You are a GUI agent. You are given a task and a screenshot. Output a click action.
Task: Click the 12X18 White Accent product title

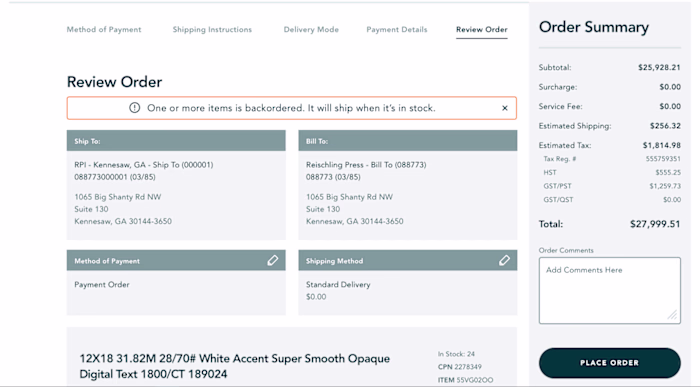pyautogui.click(x=234, y=366)
